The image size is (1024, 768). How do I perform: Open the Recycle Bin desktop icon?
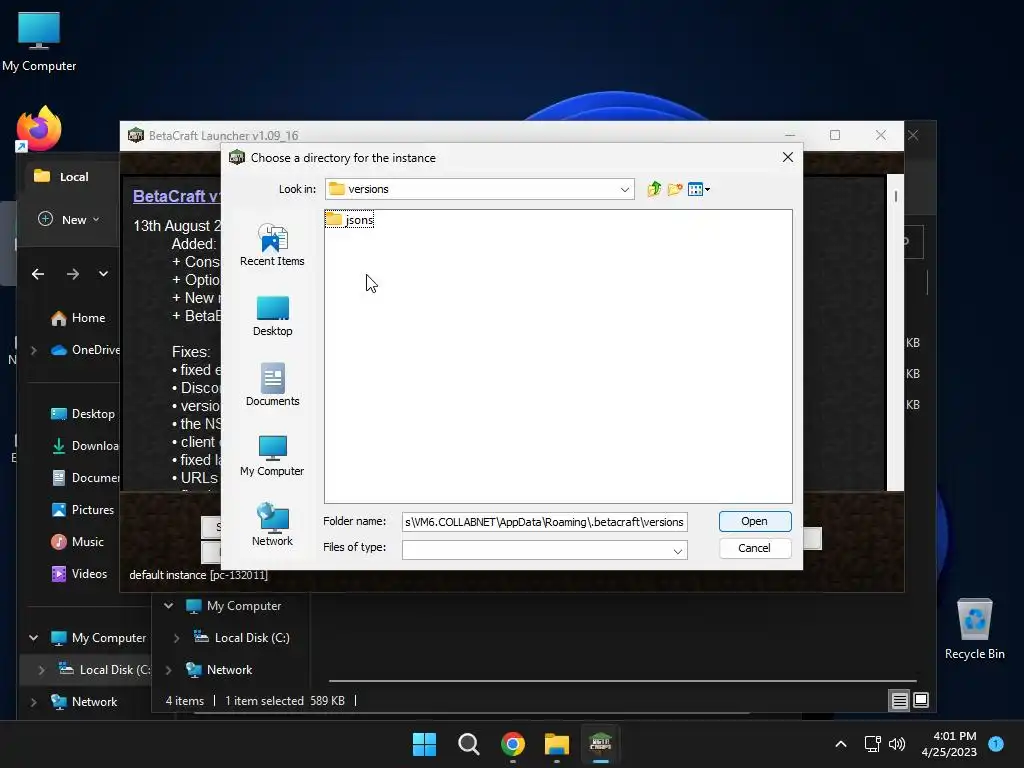pyautogui.click(x=974, y=629)
